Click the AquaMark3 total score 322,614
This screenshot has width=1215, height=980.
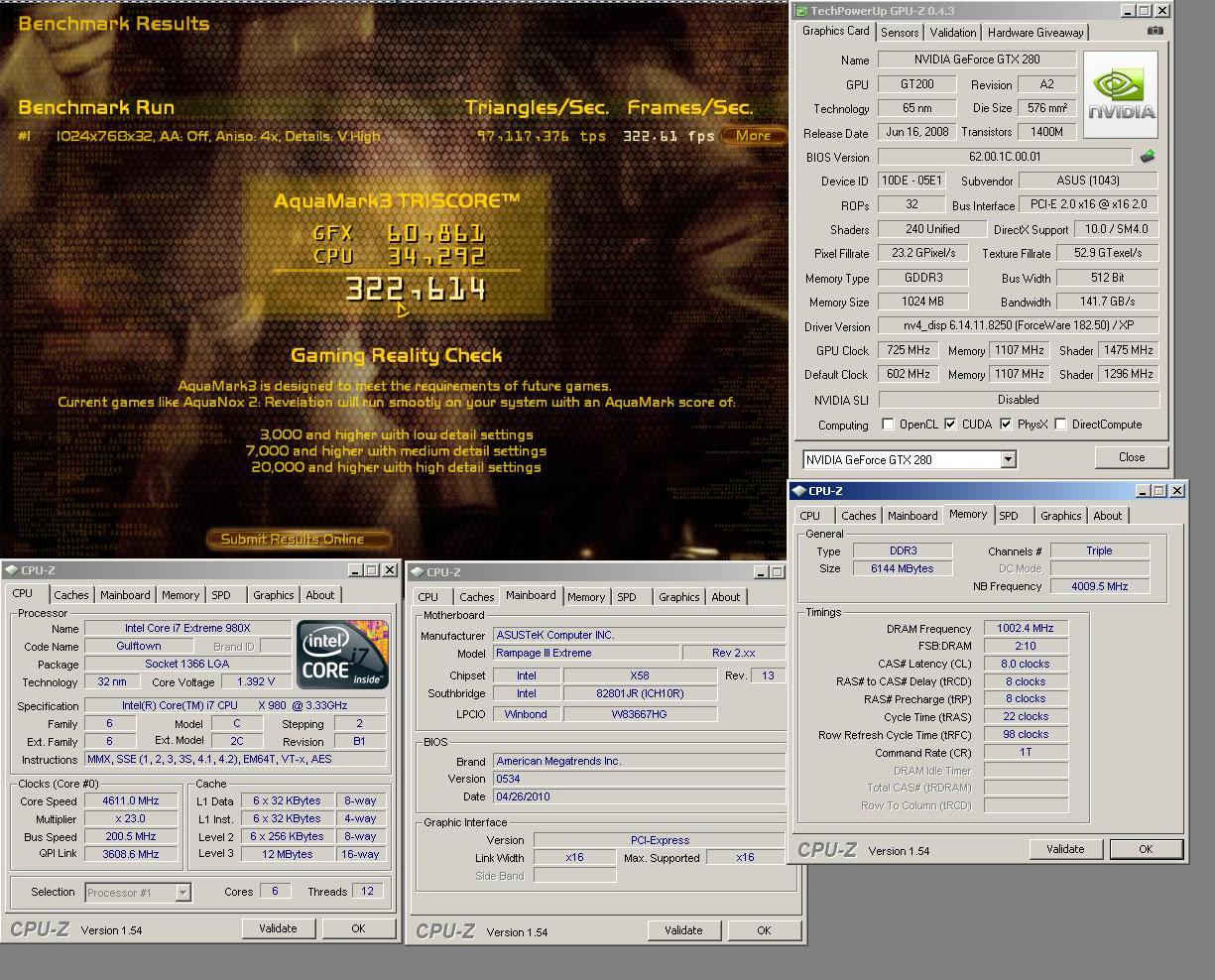coord(416,290)
